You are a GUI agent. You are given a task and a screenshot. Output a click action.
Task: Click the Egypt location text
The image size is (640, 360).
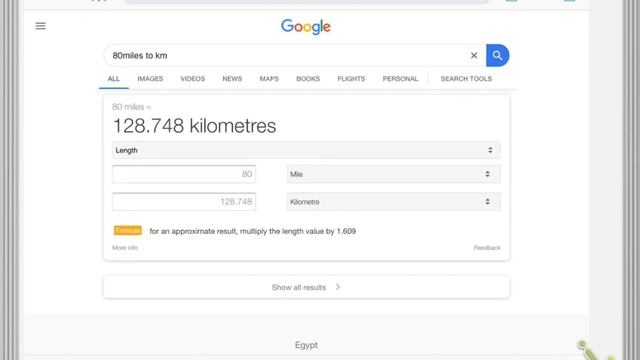[306, 345]
